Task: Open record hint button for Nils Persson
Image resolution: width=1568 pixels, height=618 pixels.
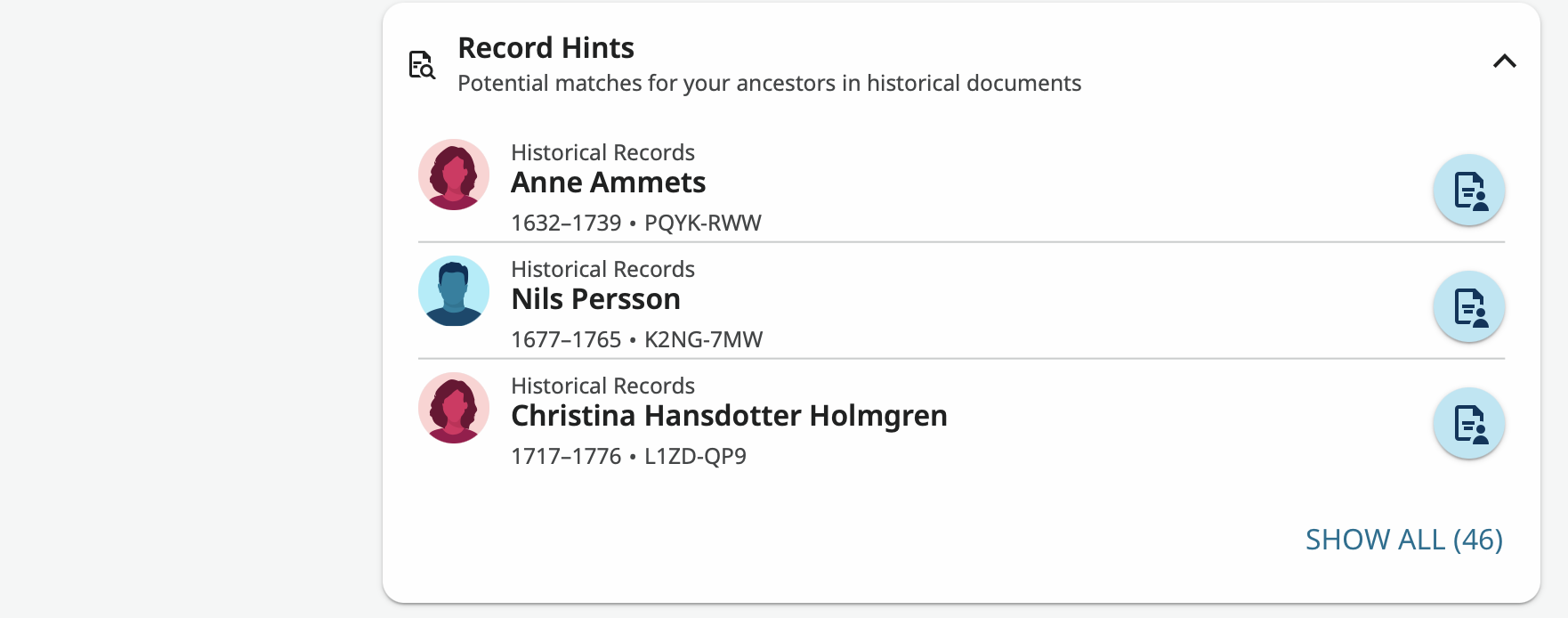Action: point(1468,307)
